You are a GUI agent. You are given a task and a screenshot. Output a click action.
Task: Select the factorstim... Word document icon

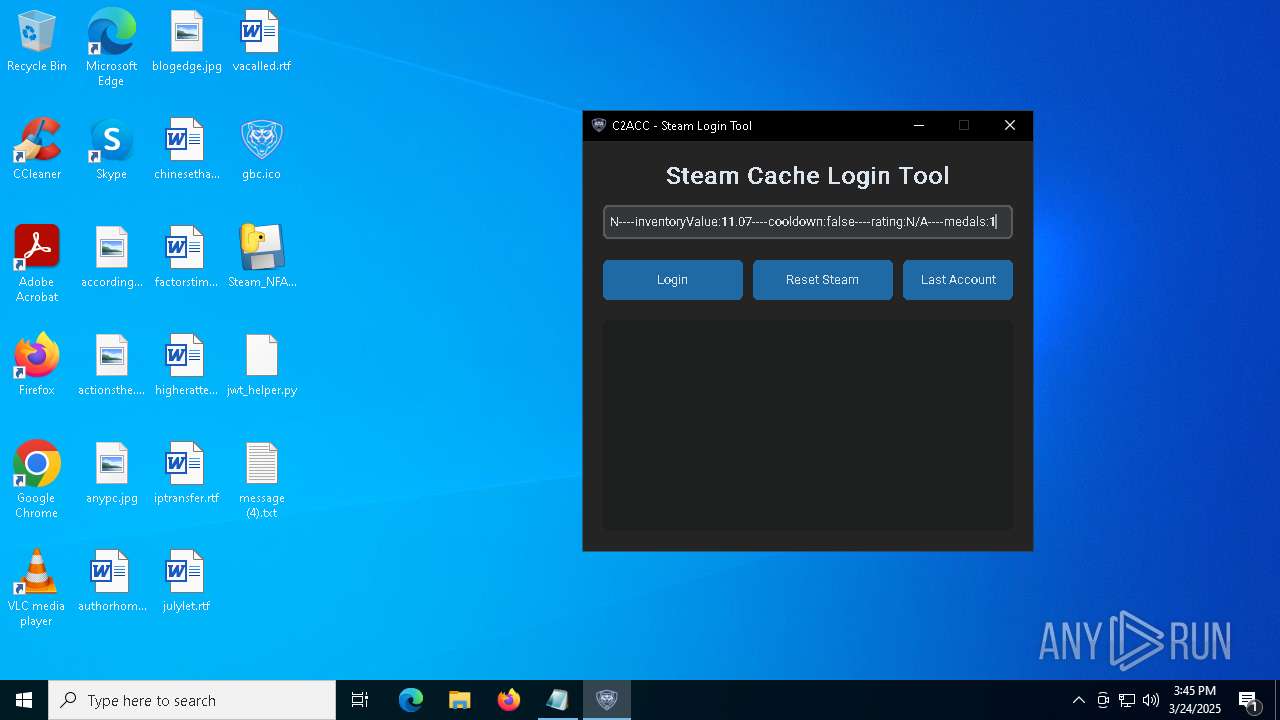(x=186, y=258)
